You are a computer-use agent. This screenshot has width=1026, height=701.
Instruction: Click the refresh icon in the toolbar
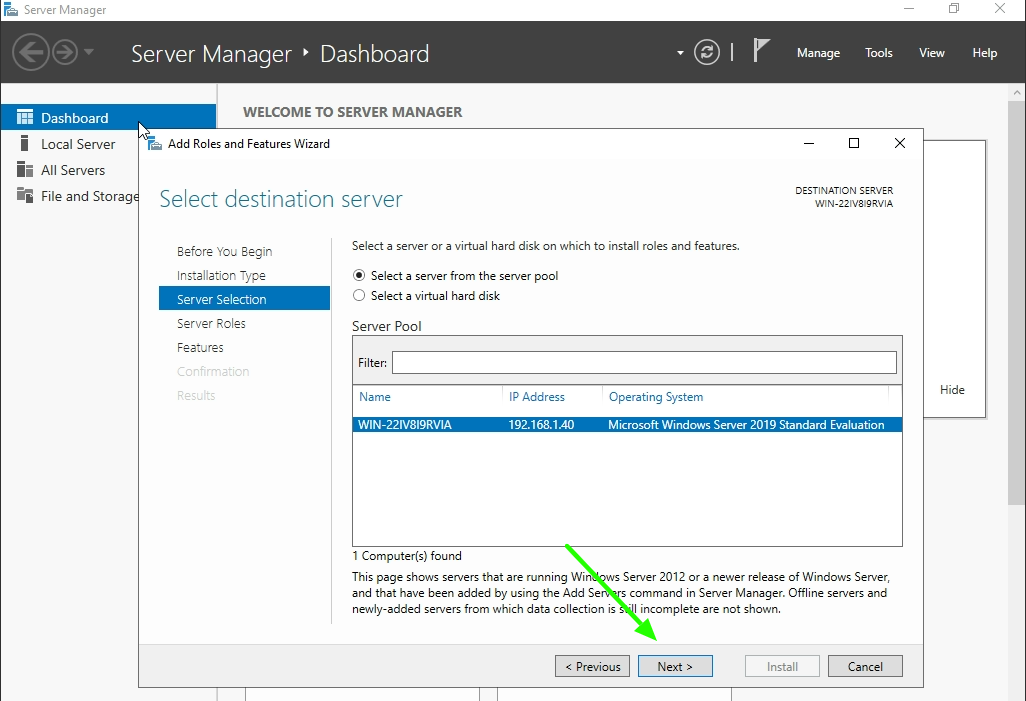(707, 52)
